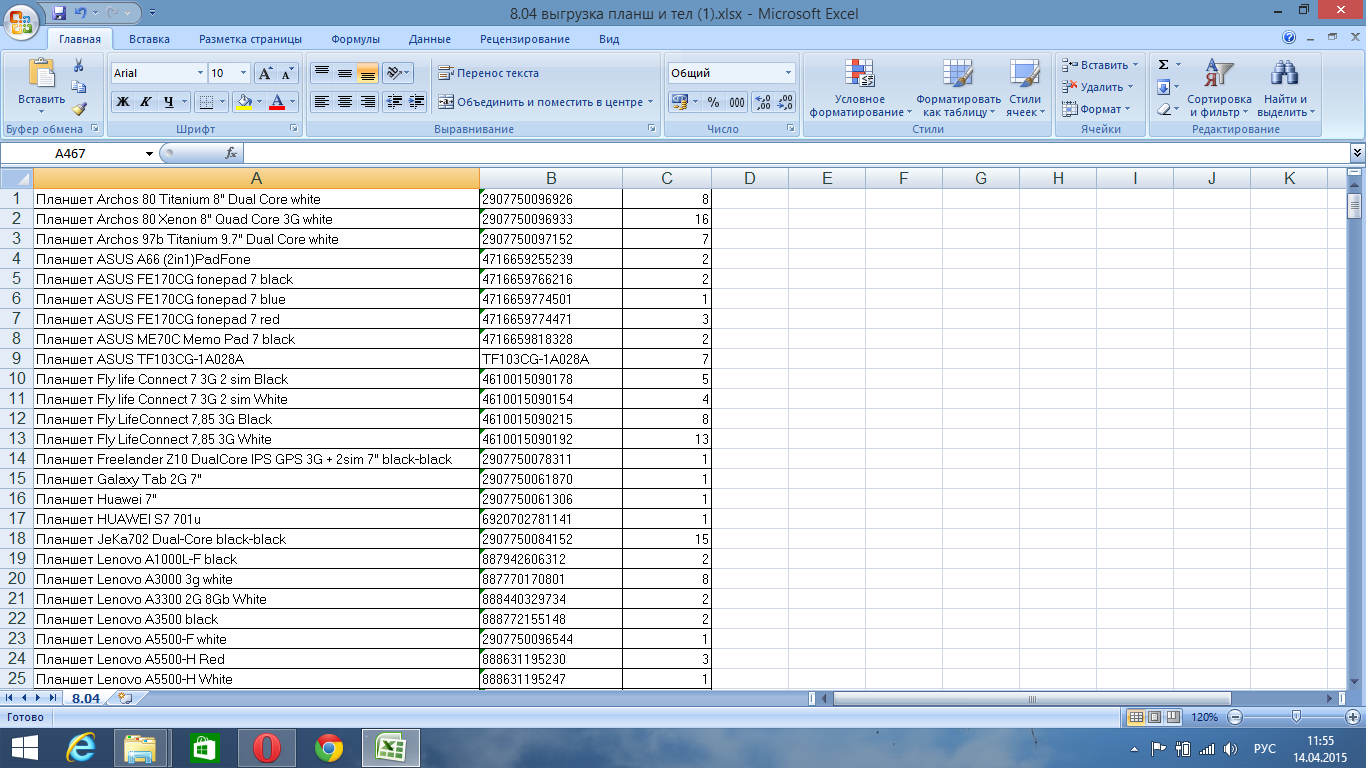Decrease the cell indent

(x=394, y=102)
